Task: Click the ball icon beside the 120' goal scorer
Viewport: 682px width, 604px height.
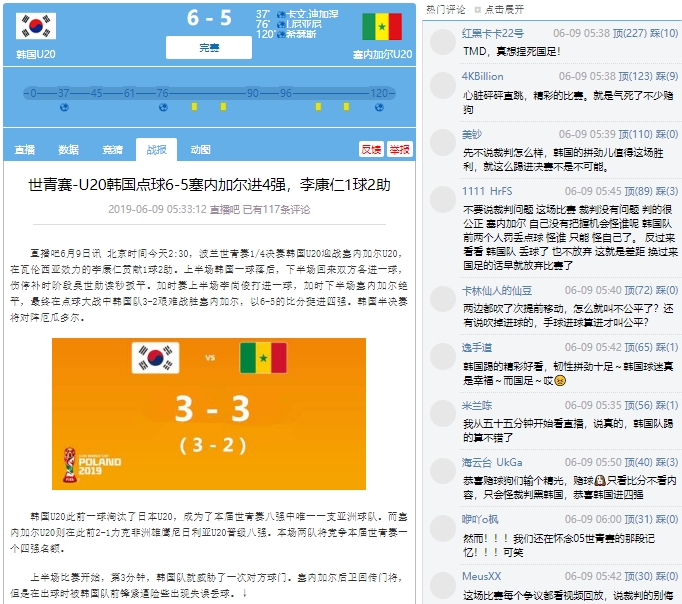Action: pos(281,34)
